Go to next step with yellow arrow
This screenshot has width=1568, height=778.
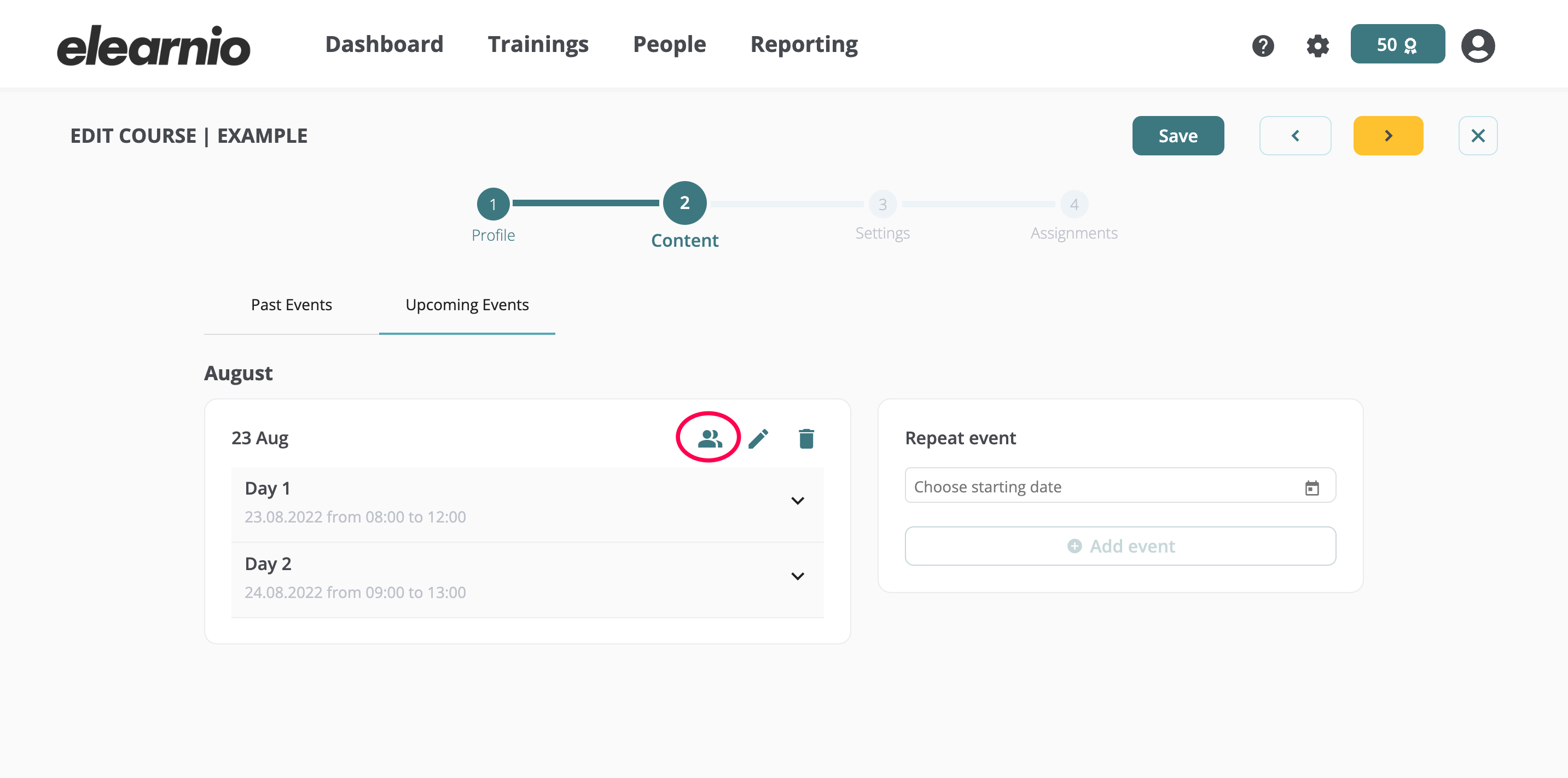point(1388,136)
